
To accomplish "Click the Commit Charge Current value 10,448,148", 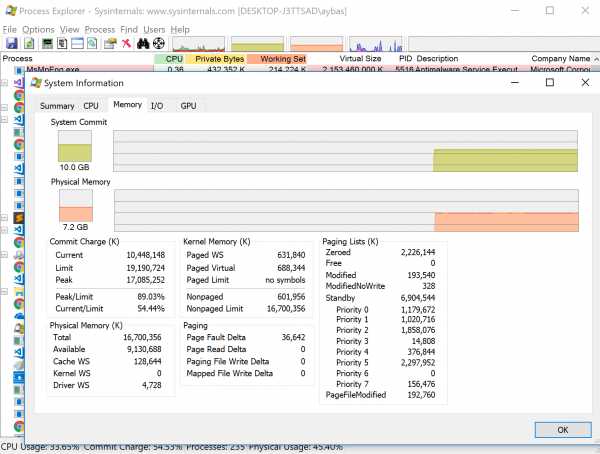I will click(x=146, y=255).
